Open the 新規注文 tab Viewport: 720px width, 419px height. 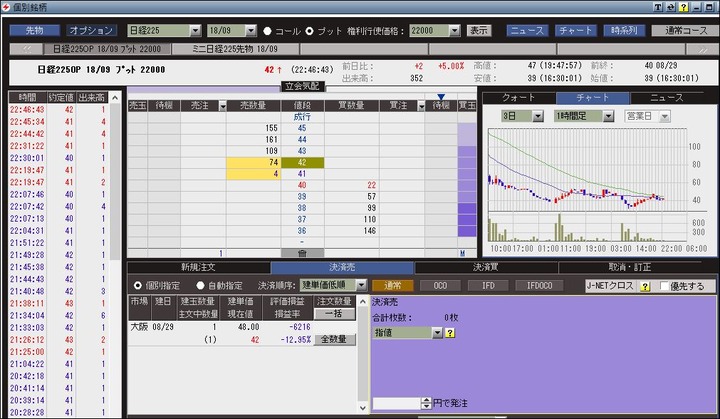(x=198, y=267)
